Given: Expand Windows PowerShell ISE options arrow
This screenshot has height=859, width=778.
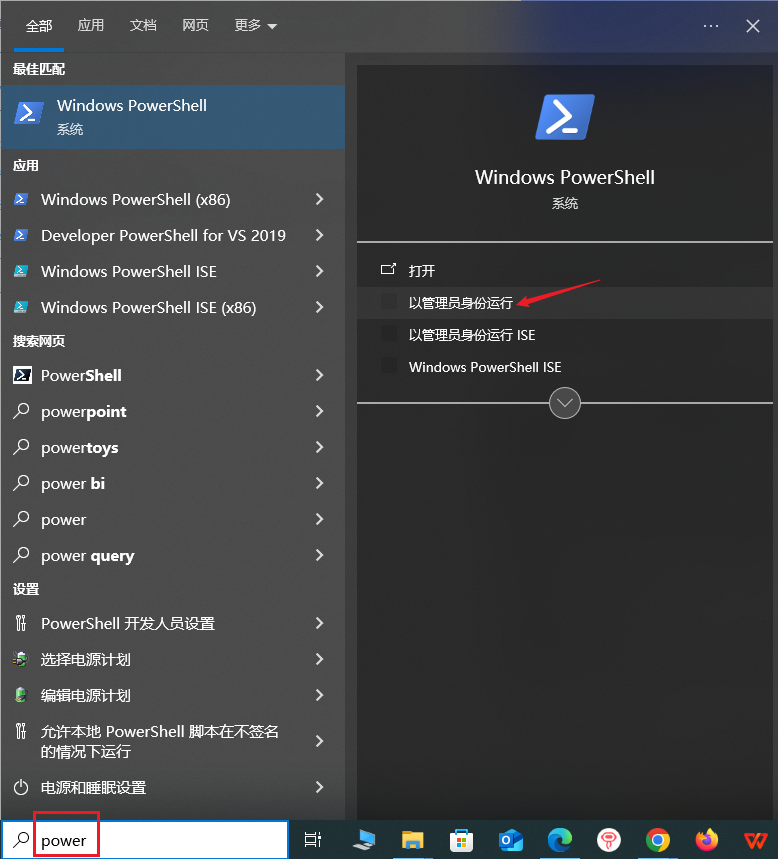Looking at the screenshot, I should click(319, 271).
